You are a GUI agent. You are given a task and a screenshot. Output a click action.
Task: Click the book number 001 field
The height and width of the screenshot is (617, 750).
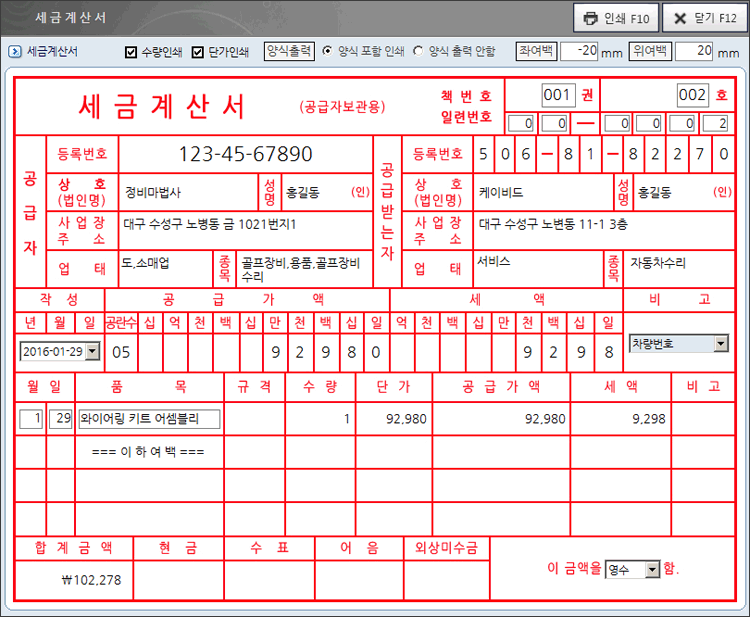(x=557, y=95)
